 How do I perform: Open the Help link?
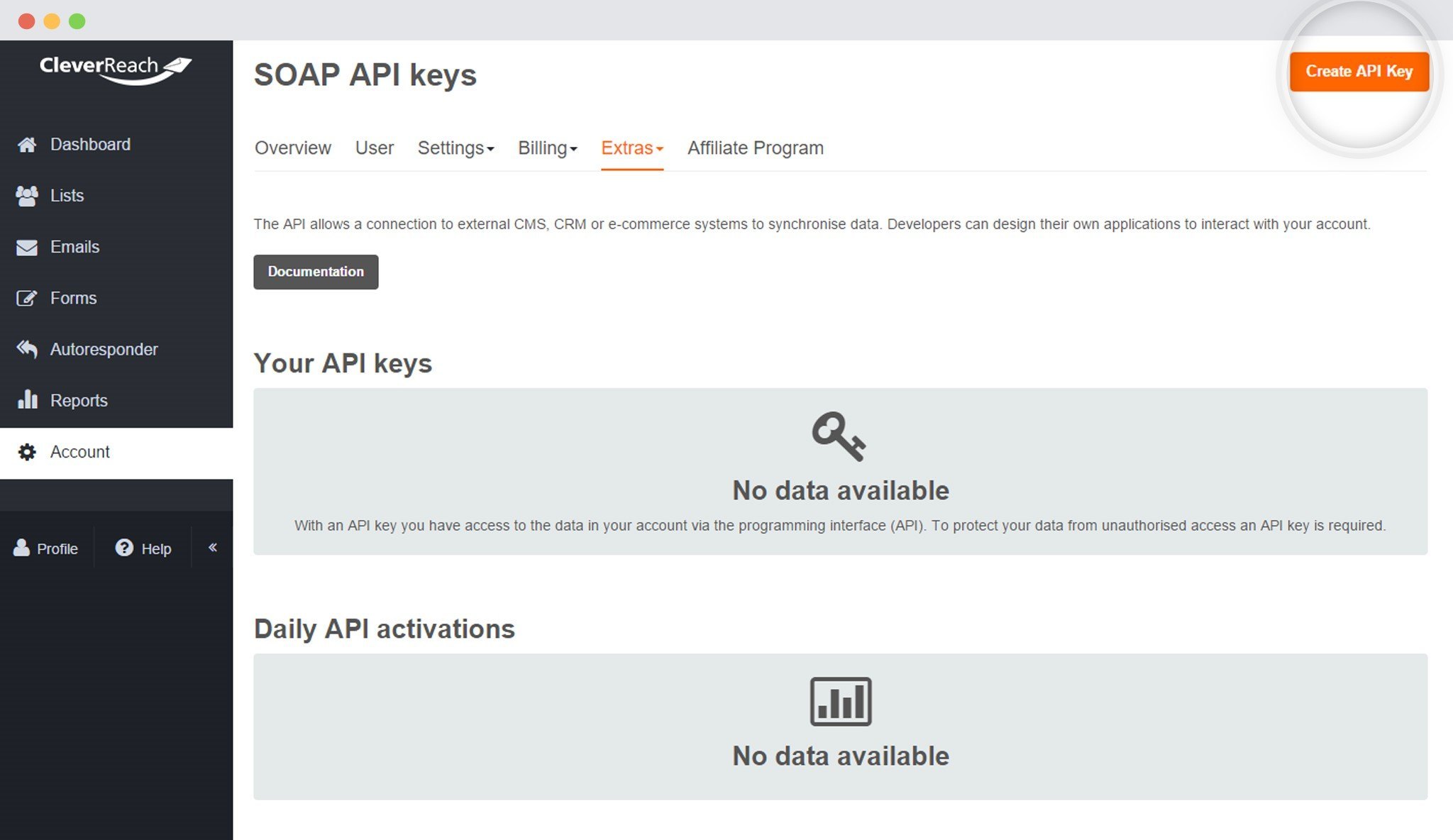(x=143, y=548)
